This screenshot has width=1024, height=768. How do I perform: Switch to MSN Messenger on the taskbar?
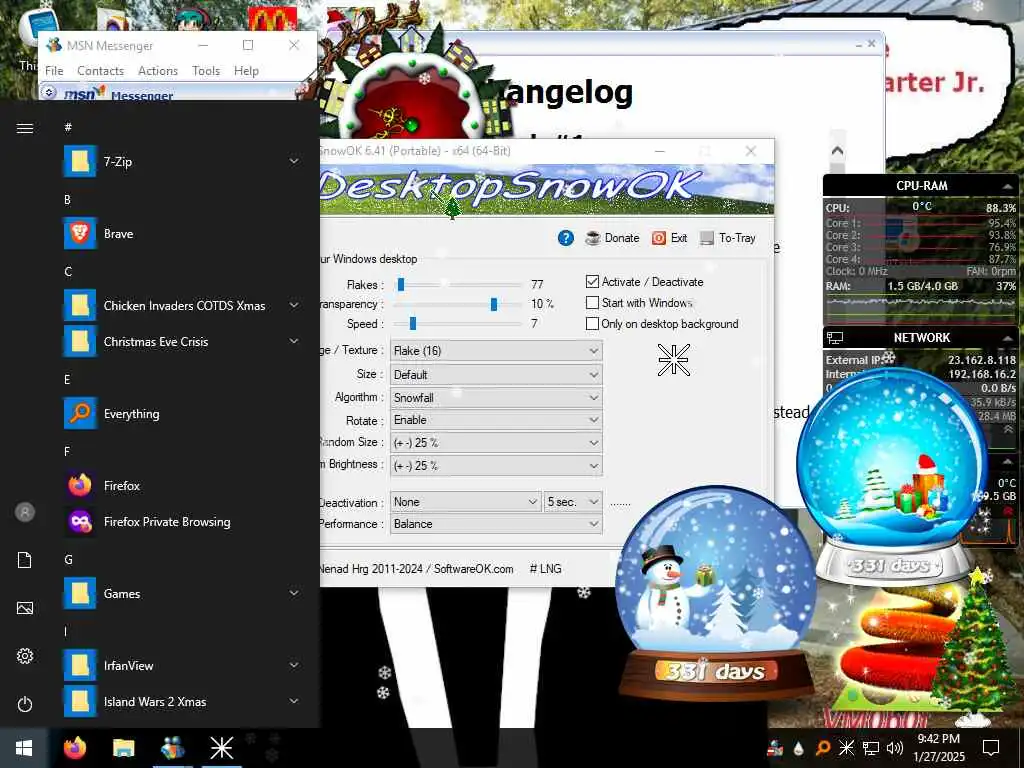(x=172, y=748)
